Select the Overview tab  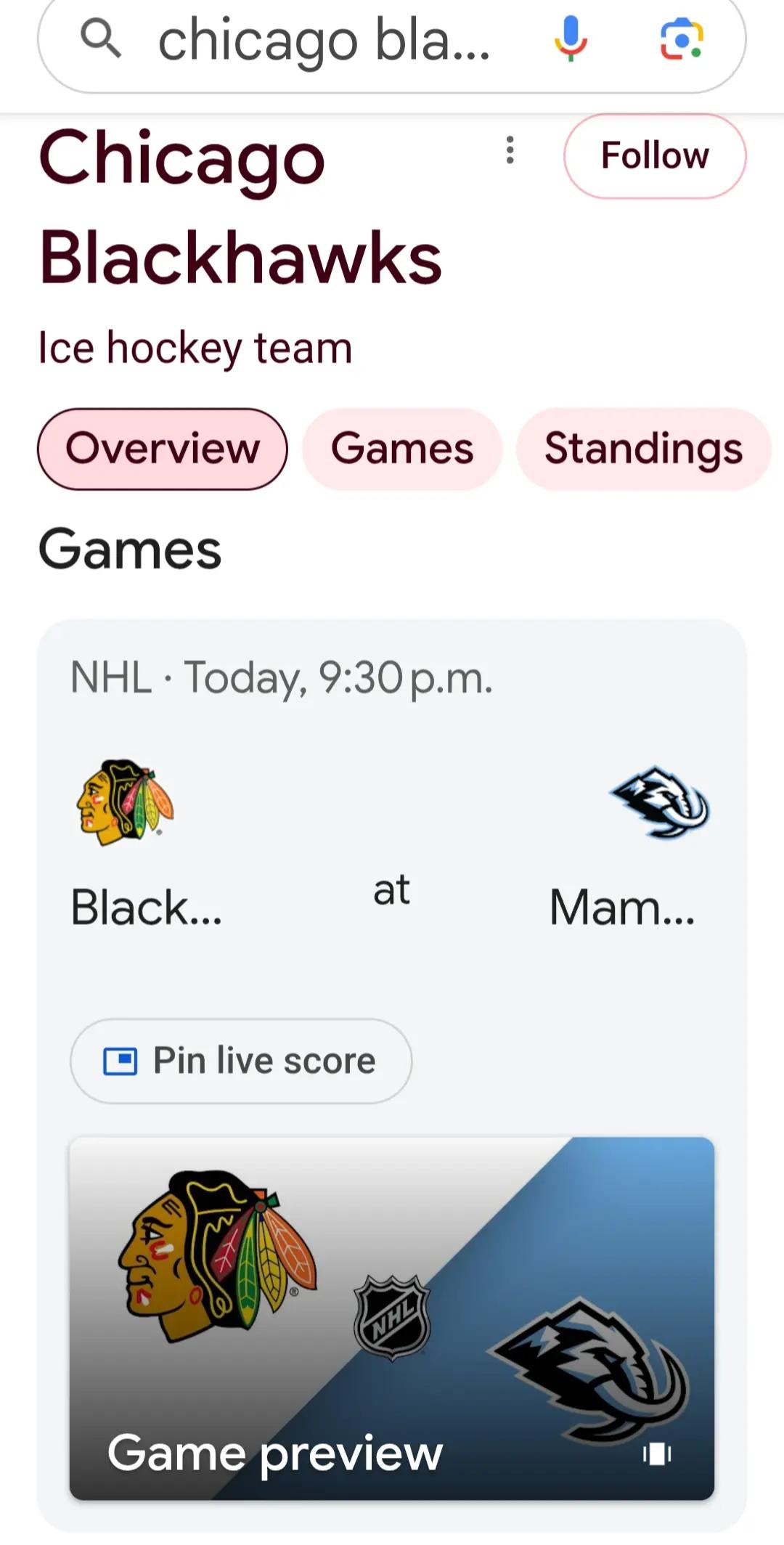(163, 449)
